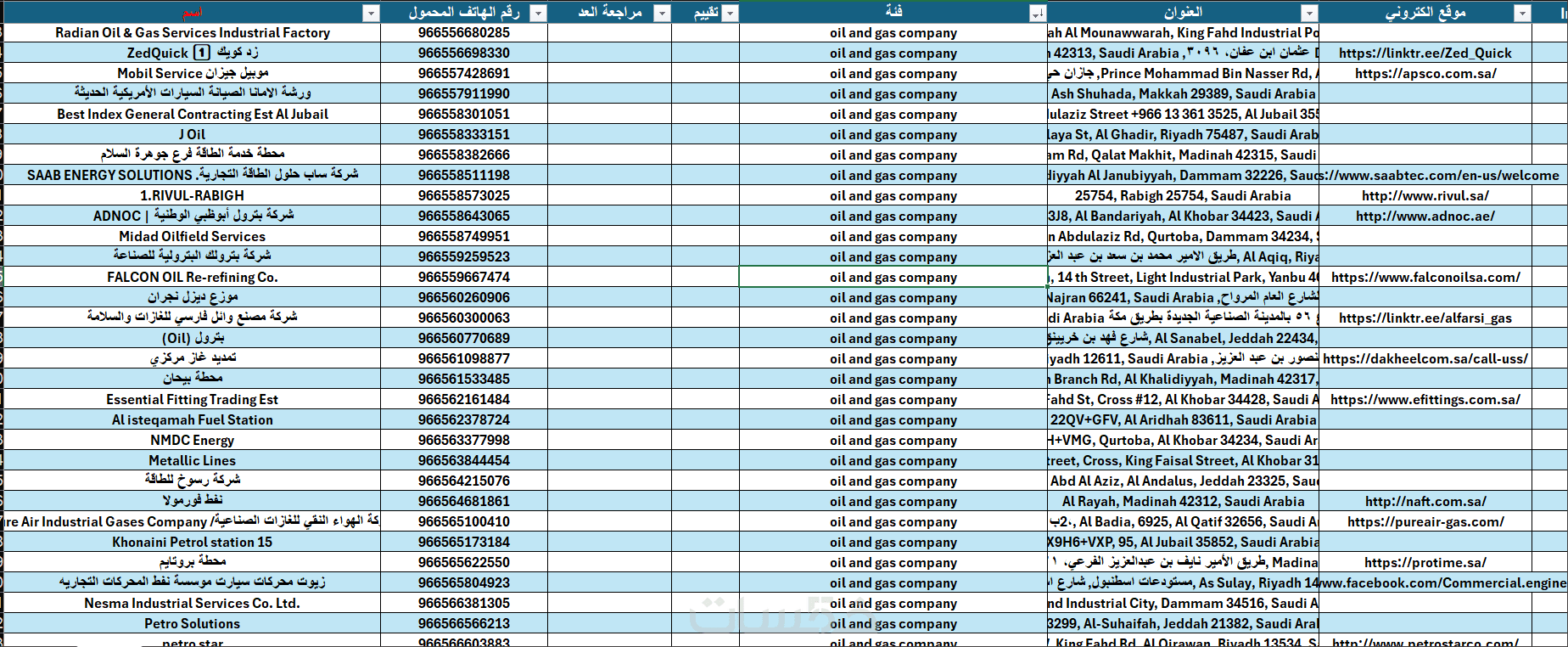Select phone number 966564681861
The width and height of the screenshot is (1568, 647).
coord(464,501)
